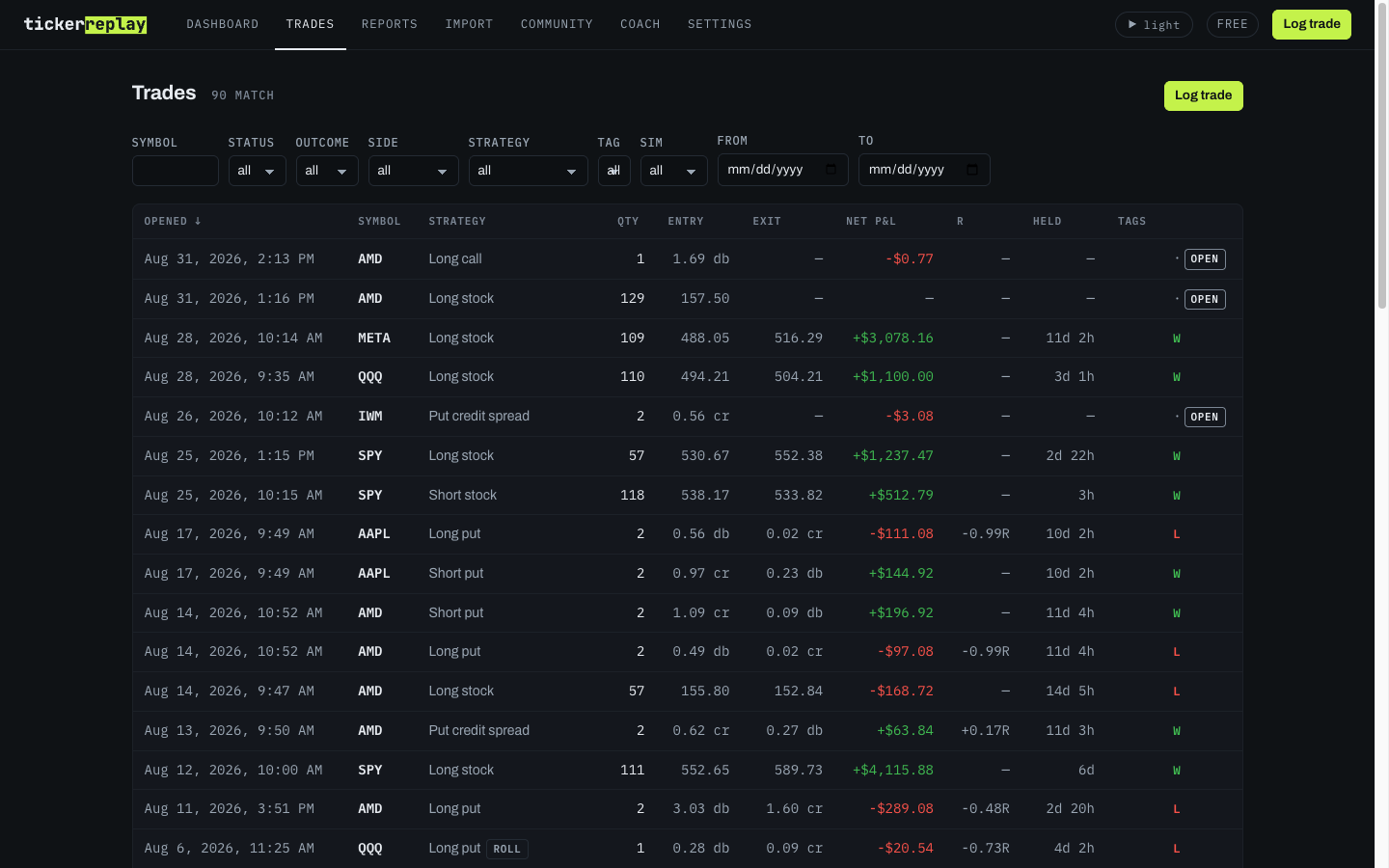The height and width of the screenshot is (868, 1389).
Task: Click the page vertical scrollbar
Action: [1381, 154]
